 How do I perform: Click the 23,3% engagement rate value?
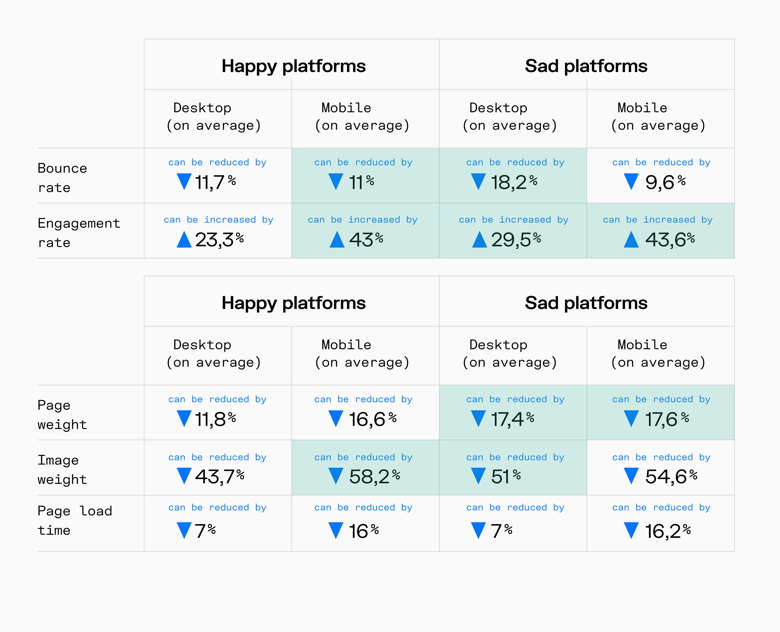(x=219, y=240)
